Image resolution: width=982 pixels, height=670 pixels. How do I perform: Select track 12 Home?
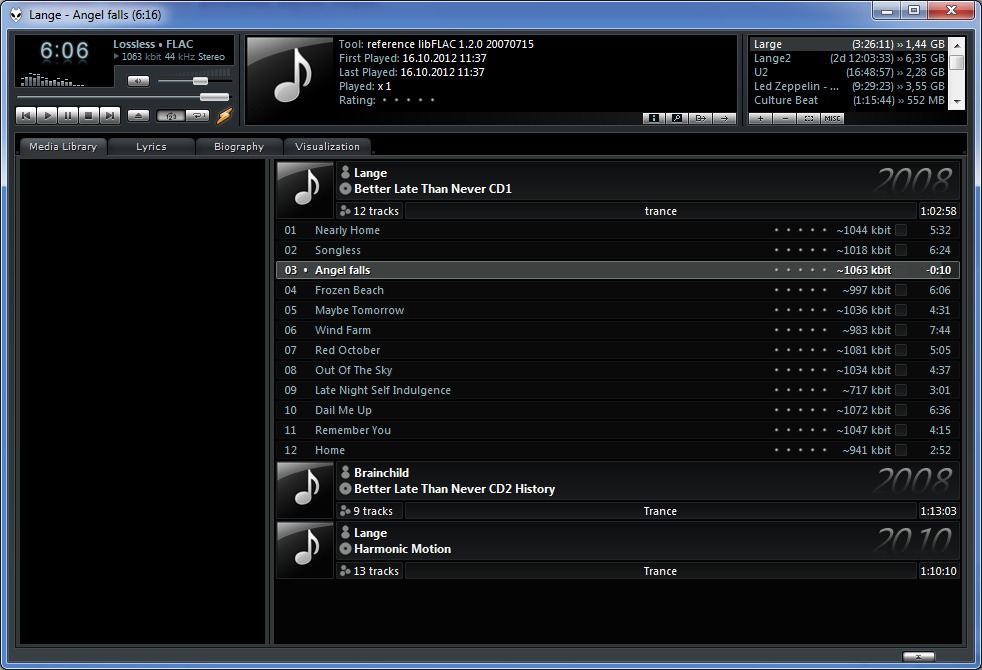(x=618, y=451)
